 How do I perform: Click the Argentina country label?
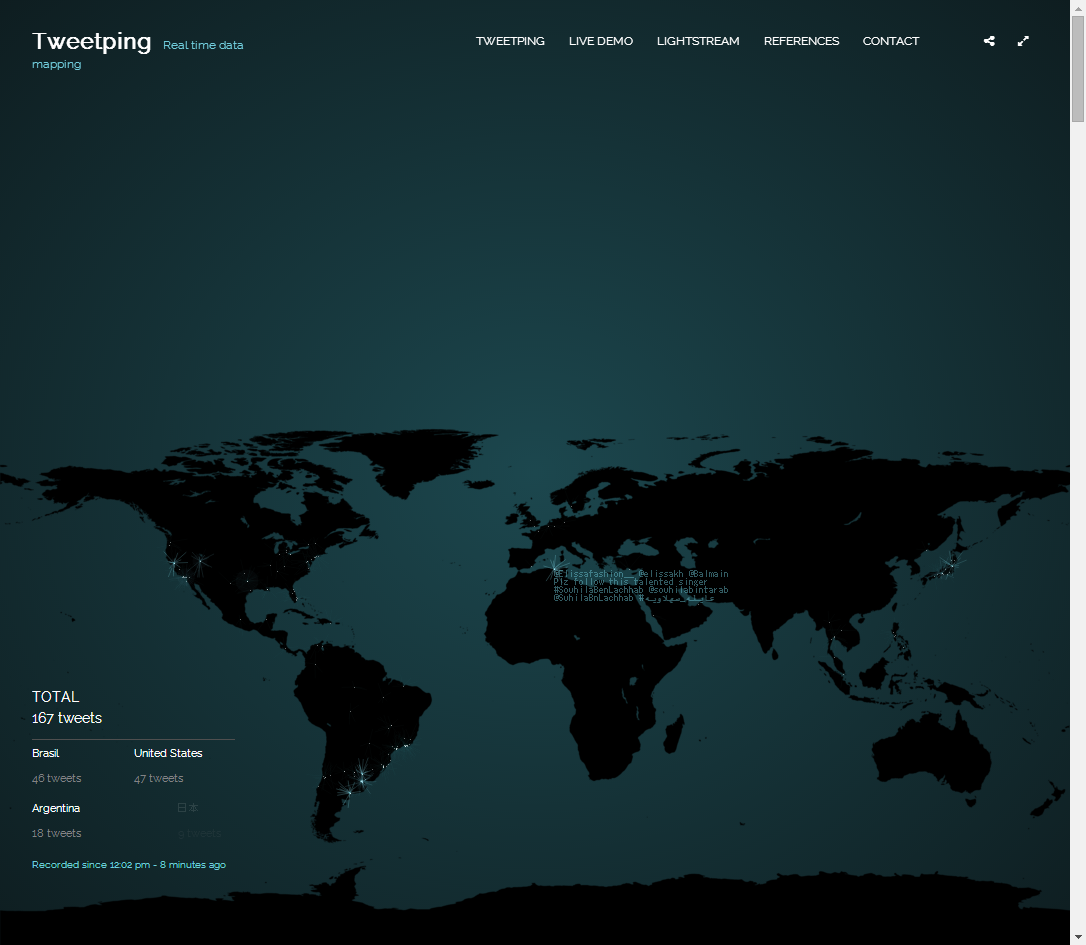(56, 809)
